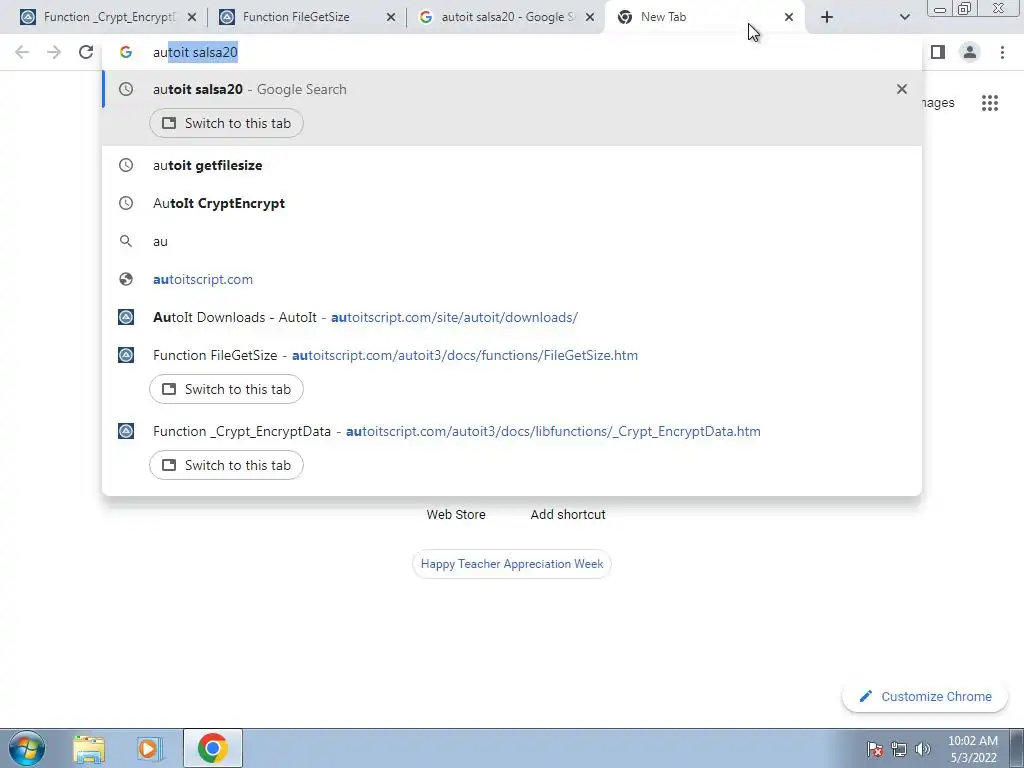The width and height of the screenshot is (1024, 768).
Task: Open the network tray icon
Action: pyautogui.click(x=899, y=749)
